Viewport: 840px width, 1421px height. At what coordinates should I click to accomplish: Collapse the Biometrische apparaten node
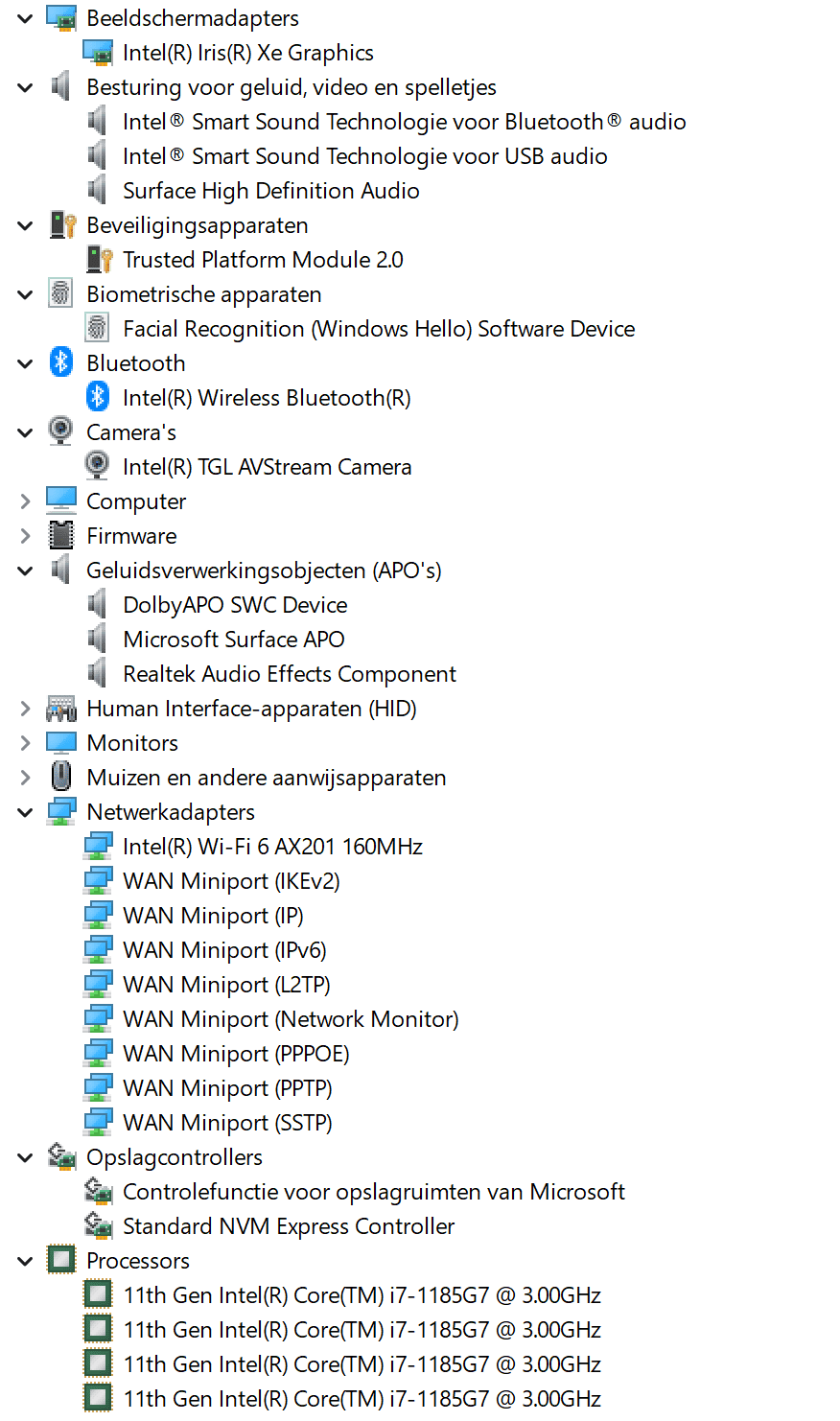tap(26, 294)
